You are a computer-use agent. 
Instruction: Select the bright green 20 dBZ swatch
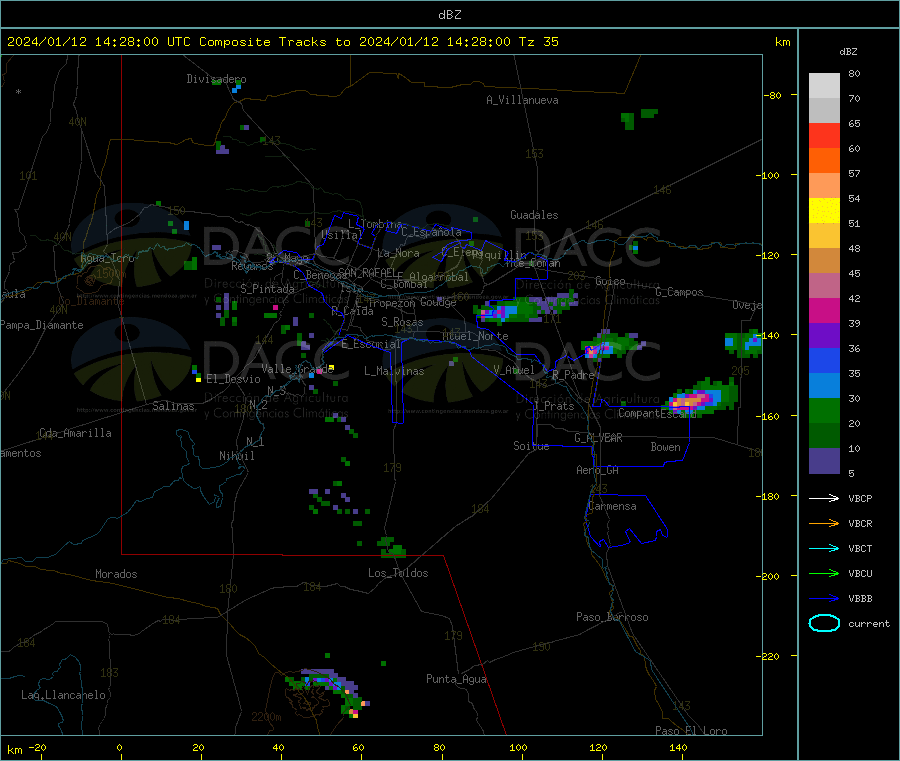[x=824, y=410]
